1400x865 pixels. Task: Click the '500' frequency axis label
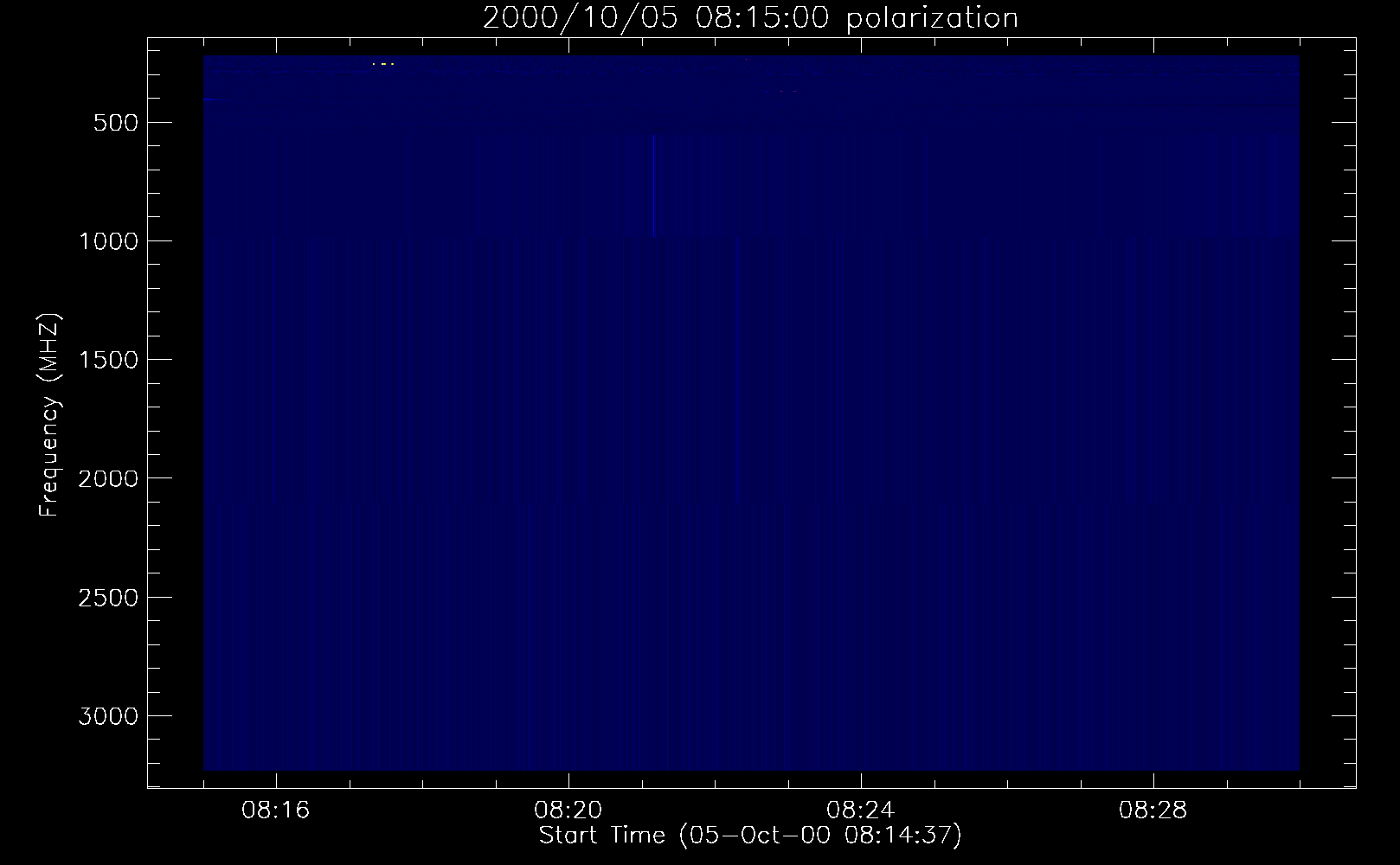click(x=117, y=123)
